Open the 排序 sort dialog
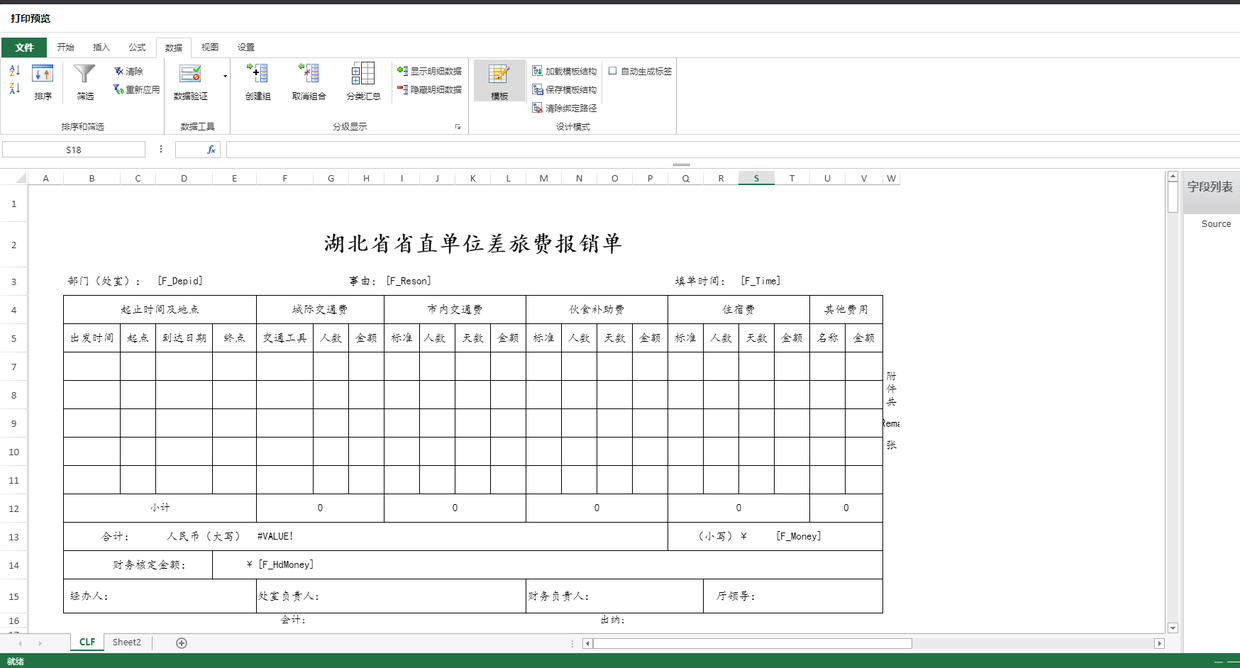Screen dimensions: 1240x668 [43, 83]
